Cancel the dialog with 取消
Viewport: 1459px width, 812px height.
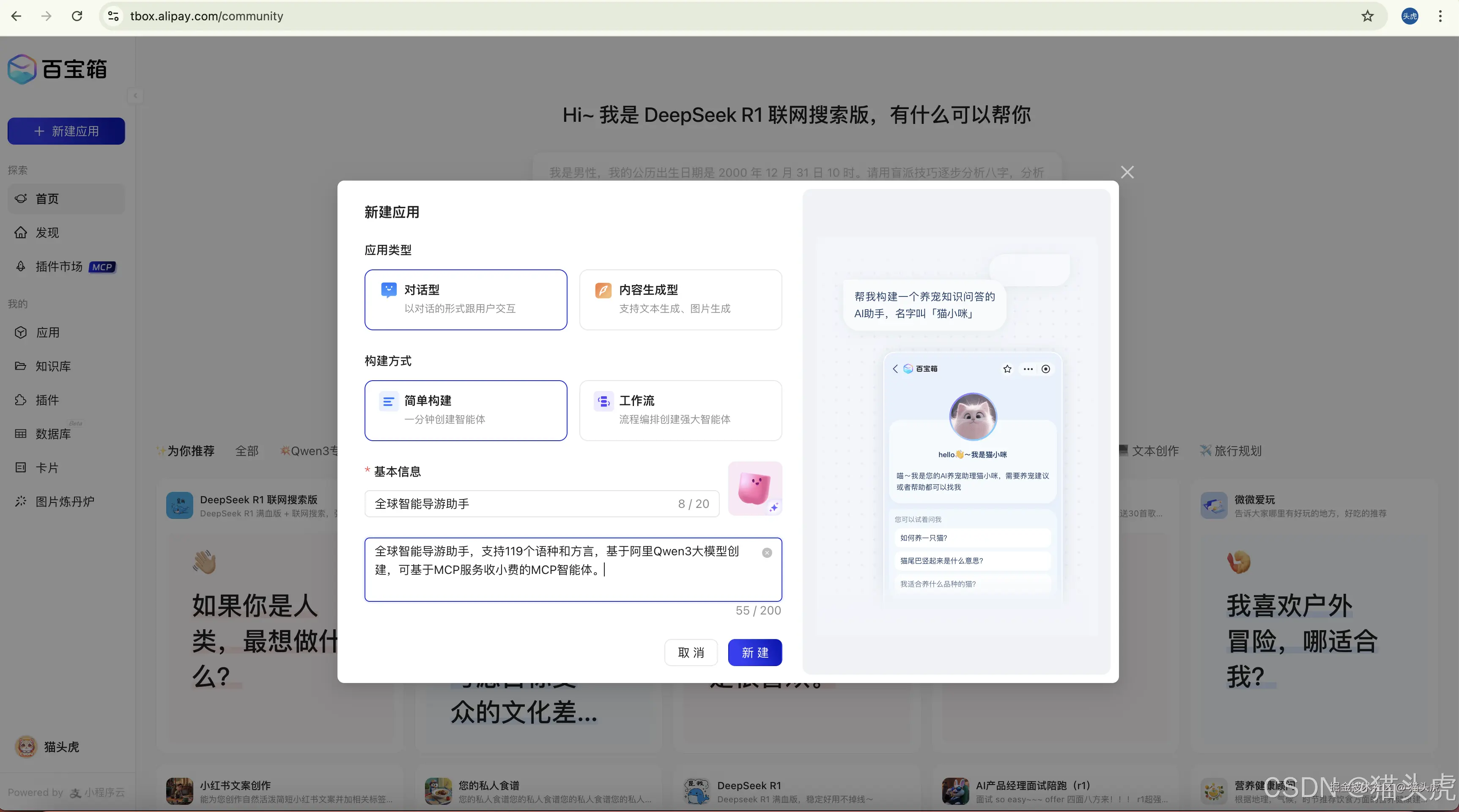[691, 652]
